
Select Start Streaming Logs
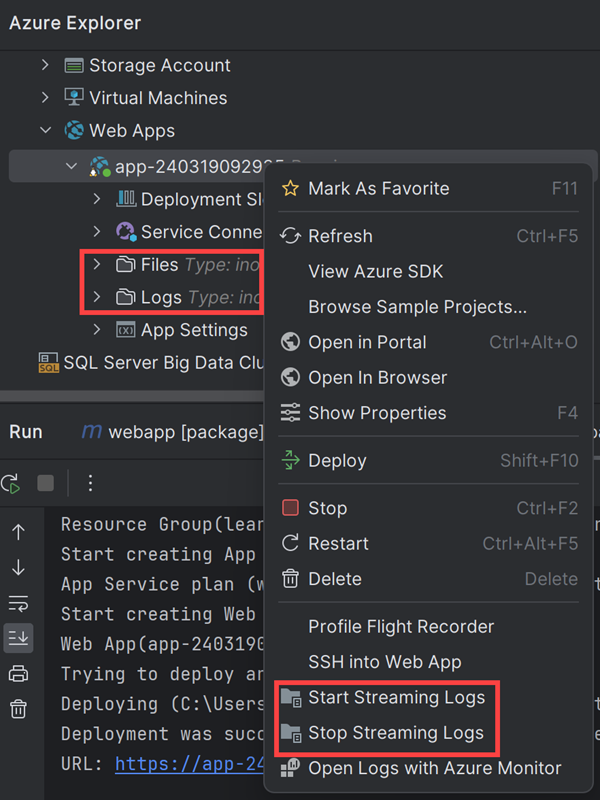[429, 697]
